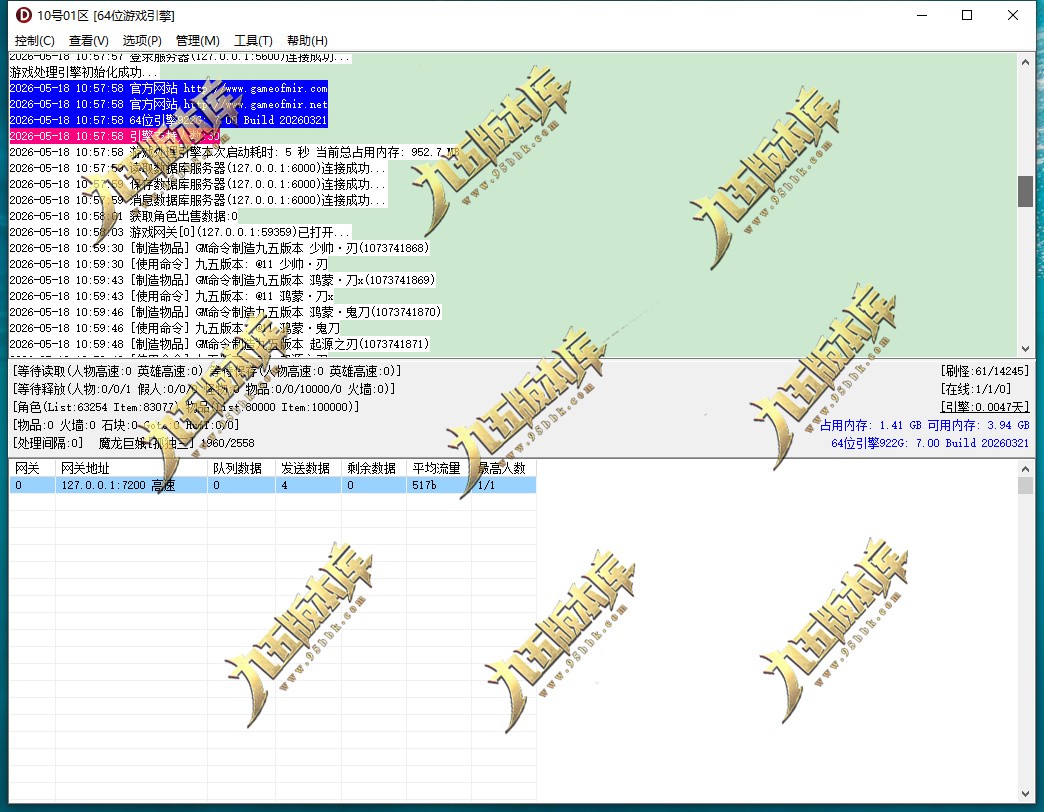This screenshot has width=1044, height=812.
Task: Click the [刷怪:61/14245] status text
Action: tap(985, 371)
